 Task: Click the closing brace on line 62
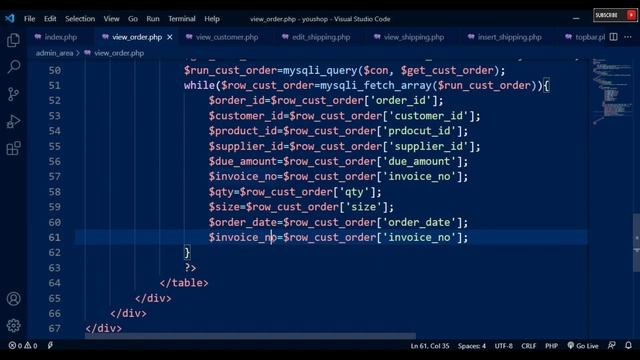coord(187,253)
